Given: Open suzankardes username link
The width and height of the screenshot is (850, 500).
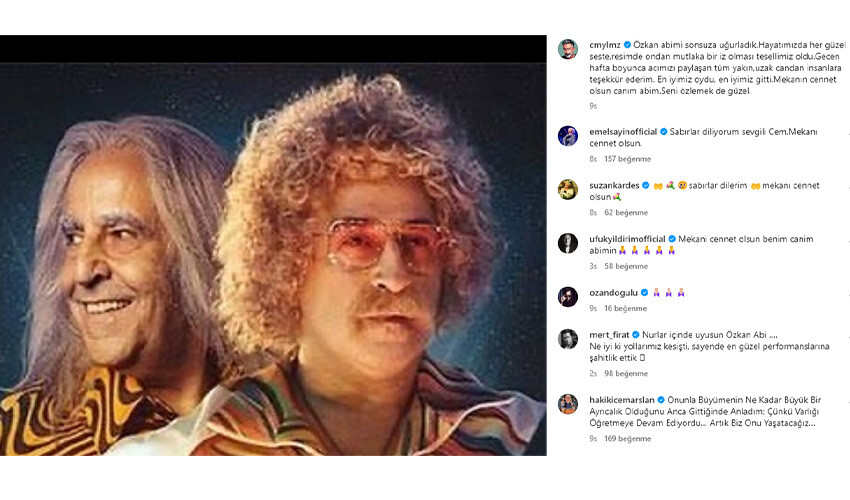Looking at the screenshot, I should click(x=613, y=185).
